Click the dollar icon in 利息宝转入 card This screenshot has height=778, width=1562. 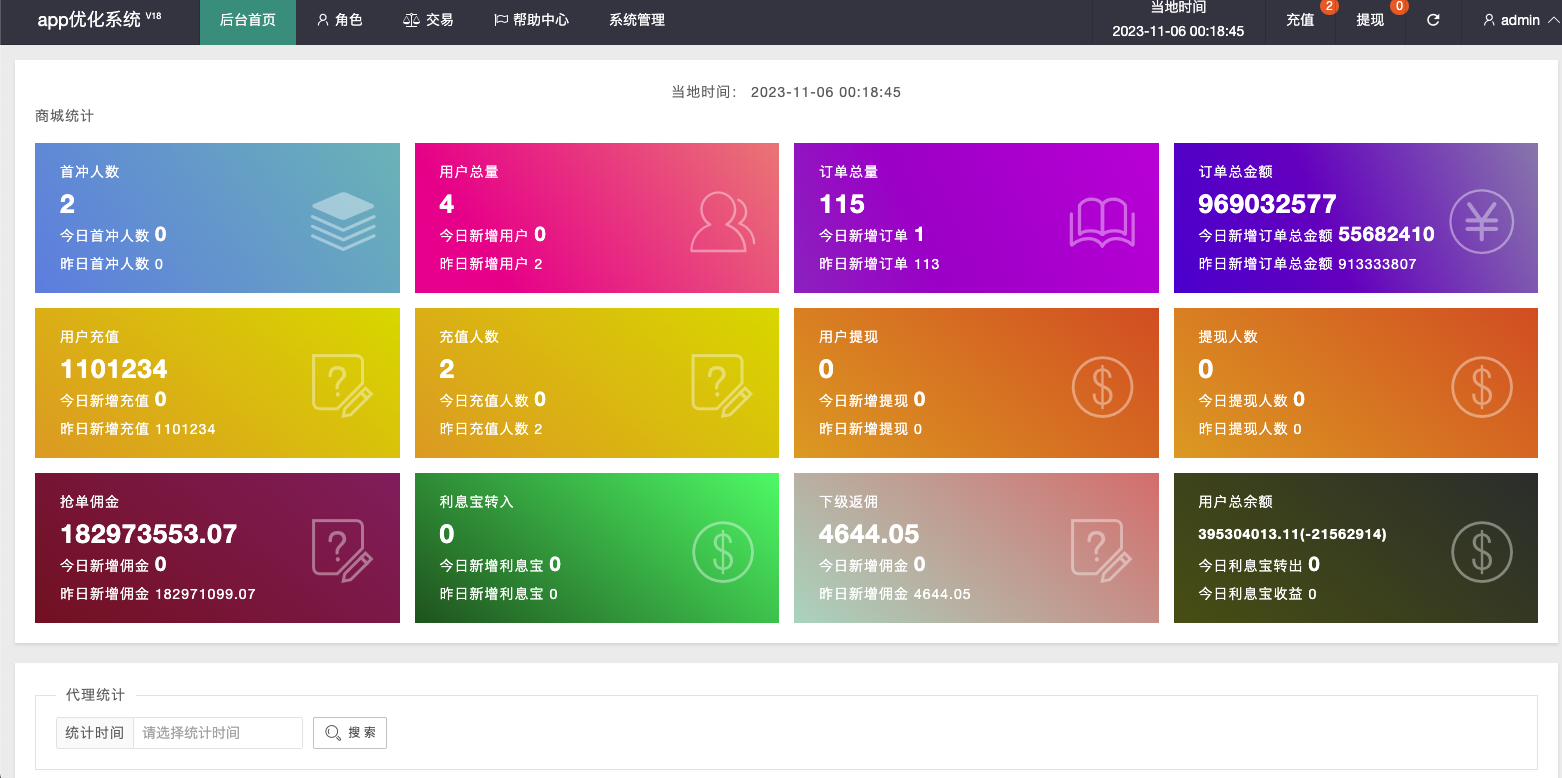(722, 551)
